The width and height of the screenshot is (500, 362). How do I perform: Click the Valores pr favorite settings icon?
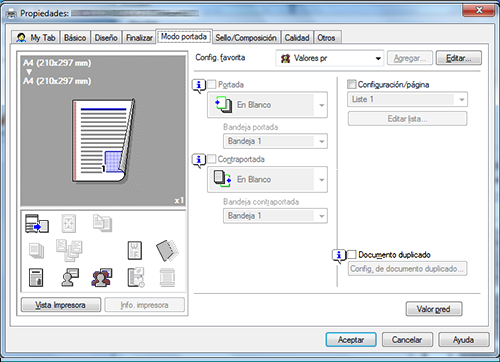tap(286, 59)
